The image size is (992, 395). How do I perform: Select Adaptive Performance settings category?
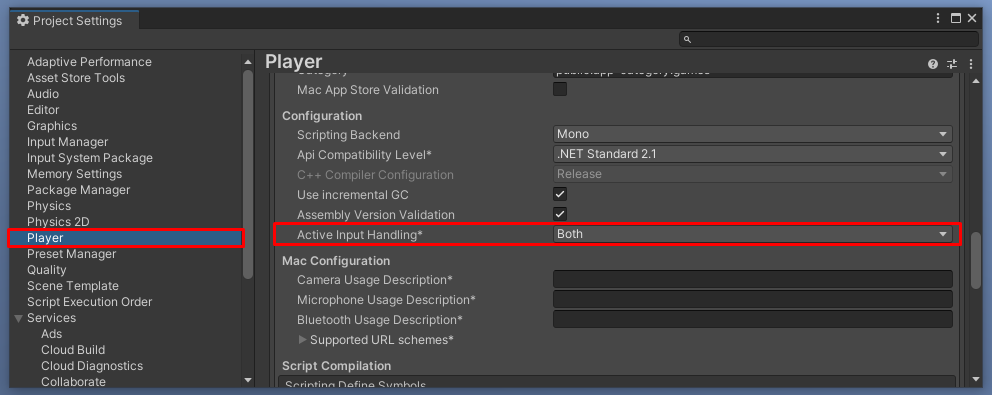click(x=89, y=61)
